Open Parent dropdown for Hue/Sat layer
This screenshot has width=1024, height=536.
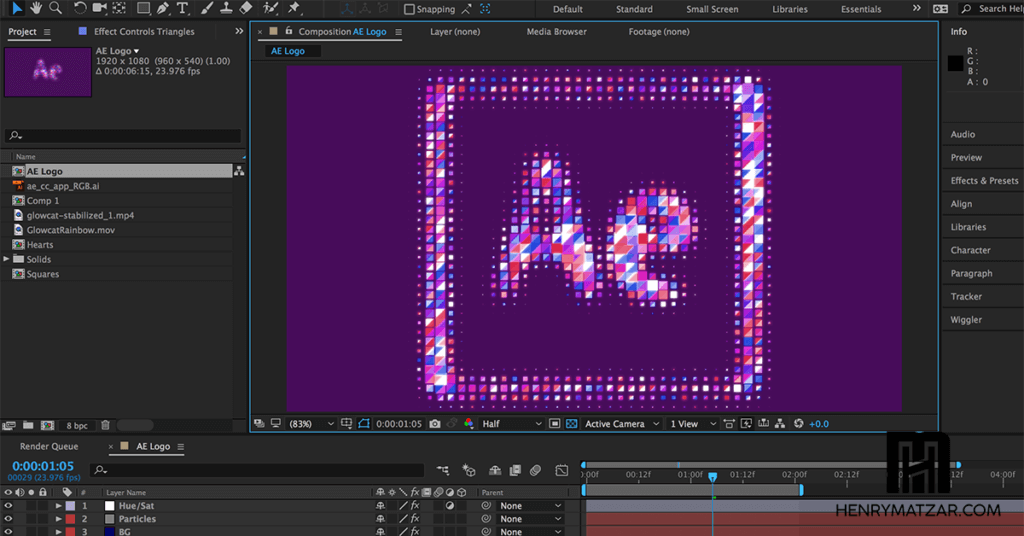click(x=530, y=505)
